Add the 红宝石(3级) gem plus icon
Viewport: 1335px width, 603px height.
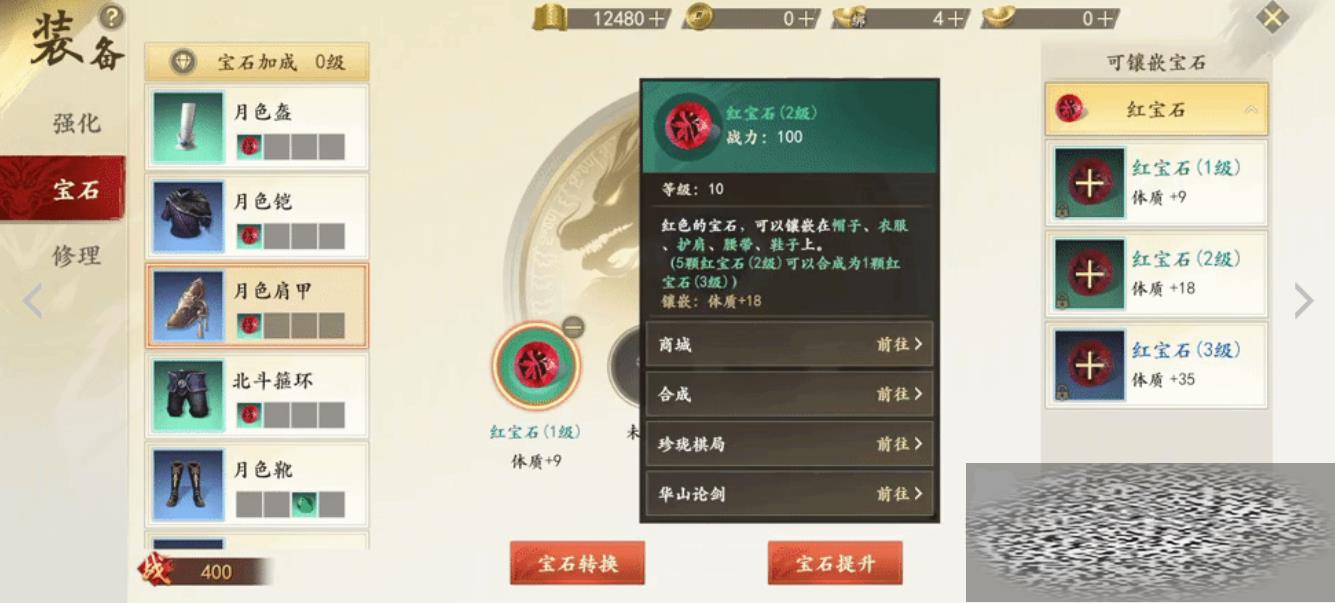(x=1089, y=365)
